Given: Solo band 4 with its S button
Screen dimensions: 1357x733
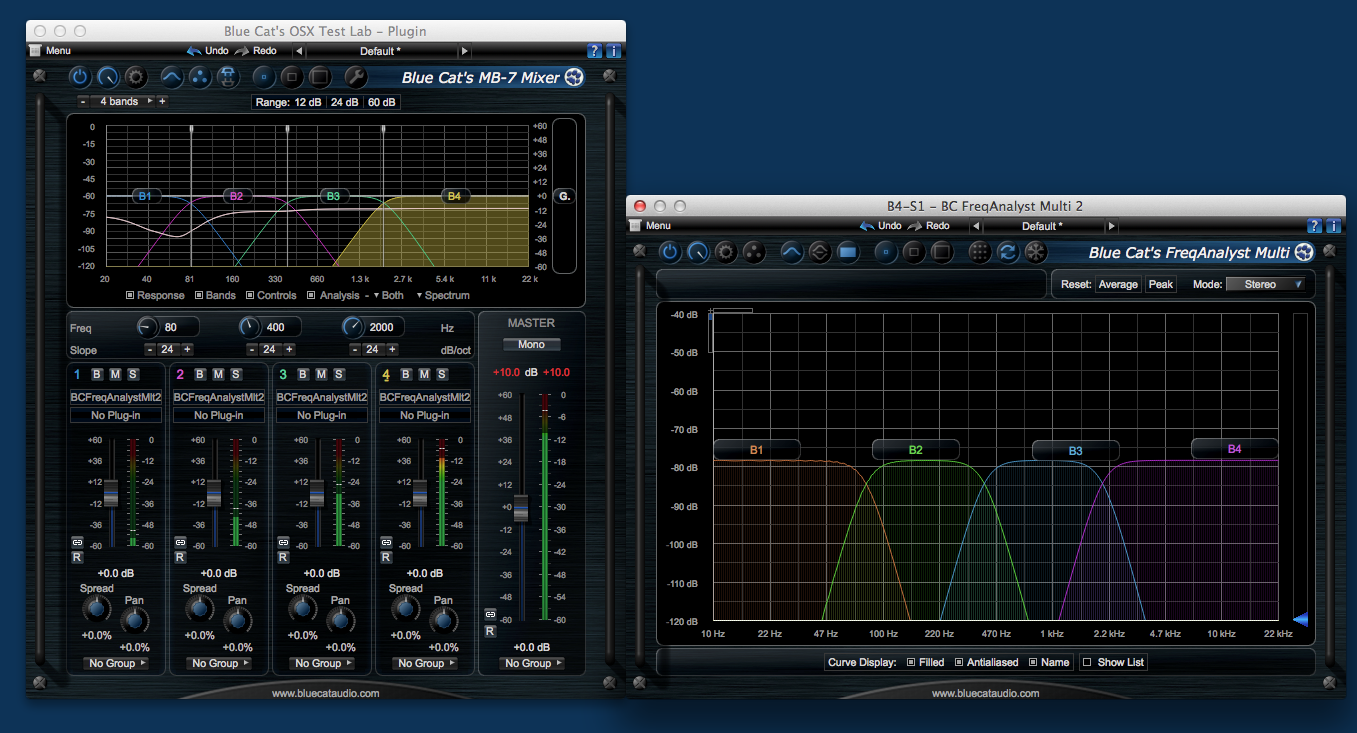Looking at the screenshot, I should coord(443,374).
